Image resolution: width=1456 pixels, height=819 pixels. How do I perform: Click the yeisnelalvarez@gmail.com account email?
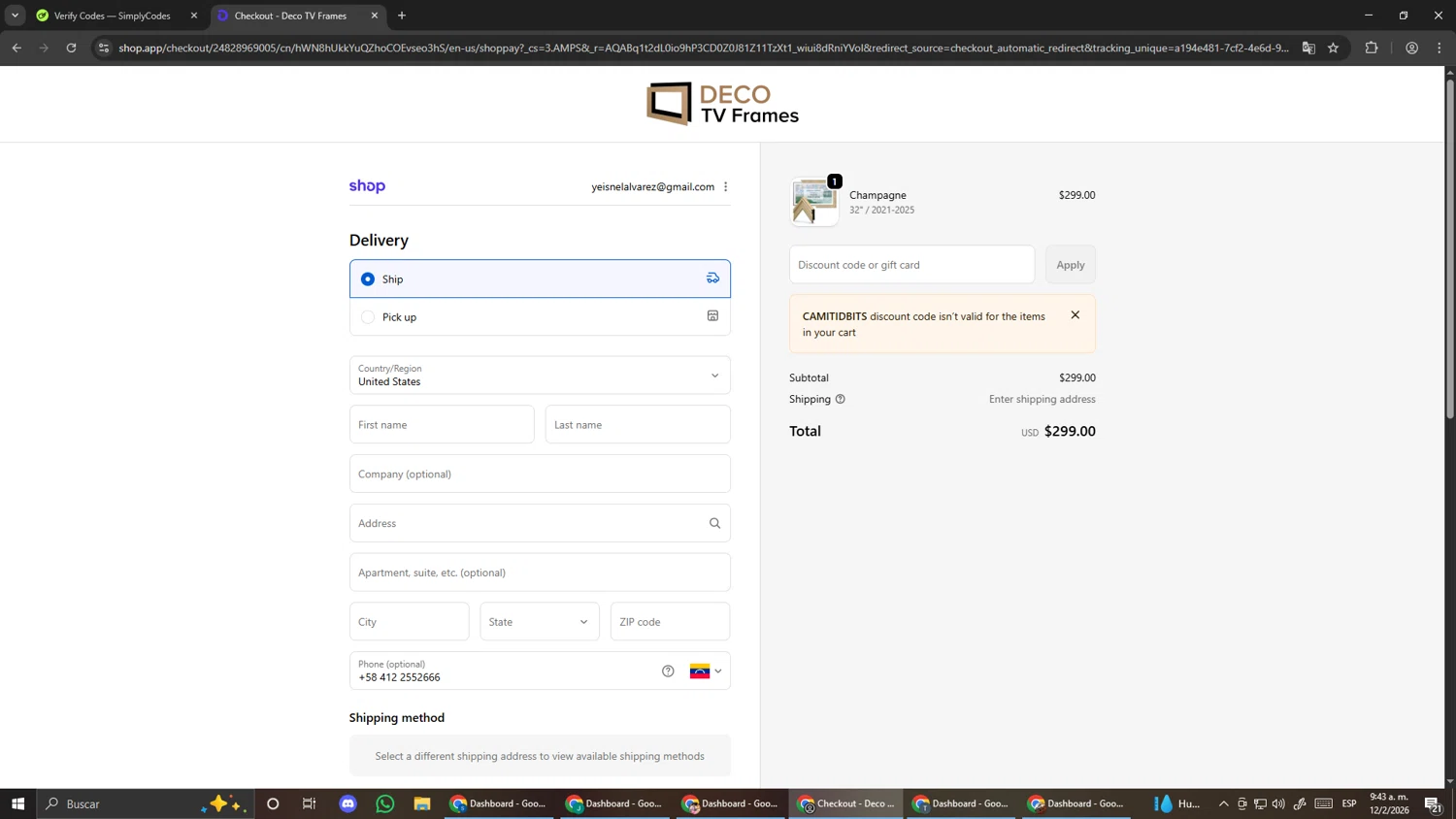coord(652,186)
